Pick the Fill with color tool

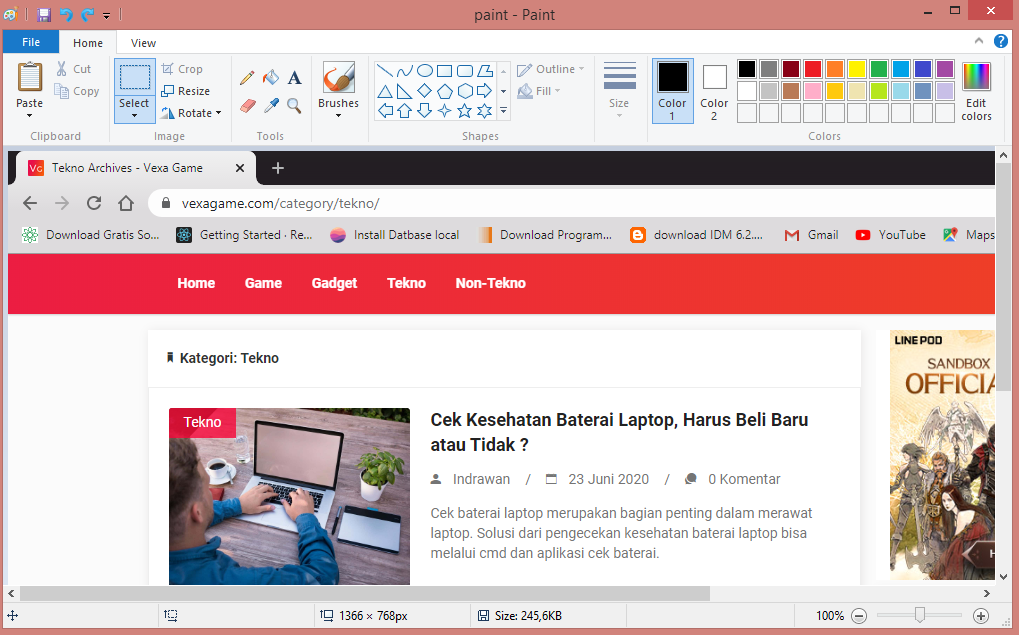(271, 76)
